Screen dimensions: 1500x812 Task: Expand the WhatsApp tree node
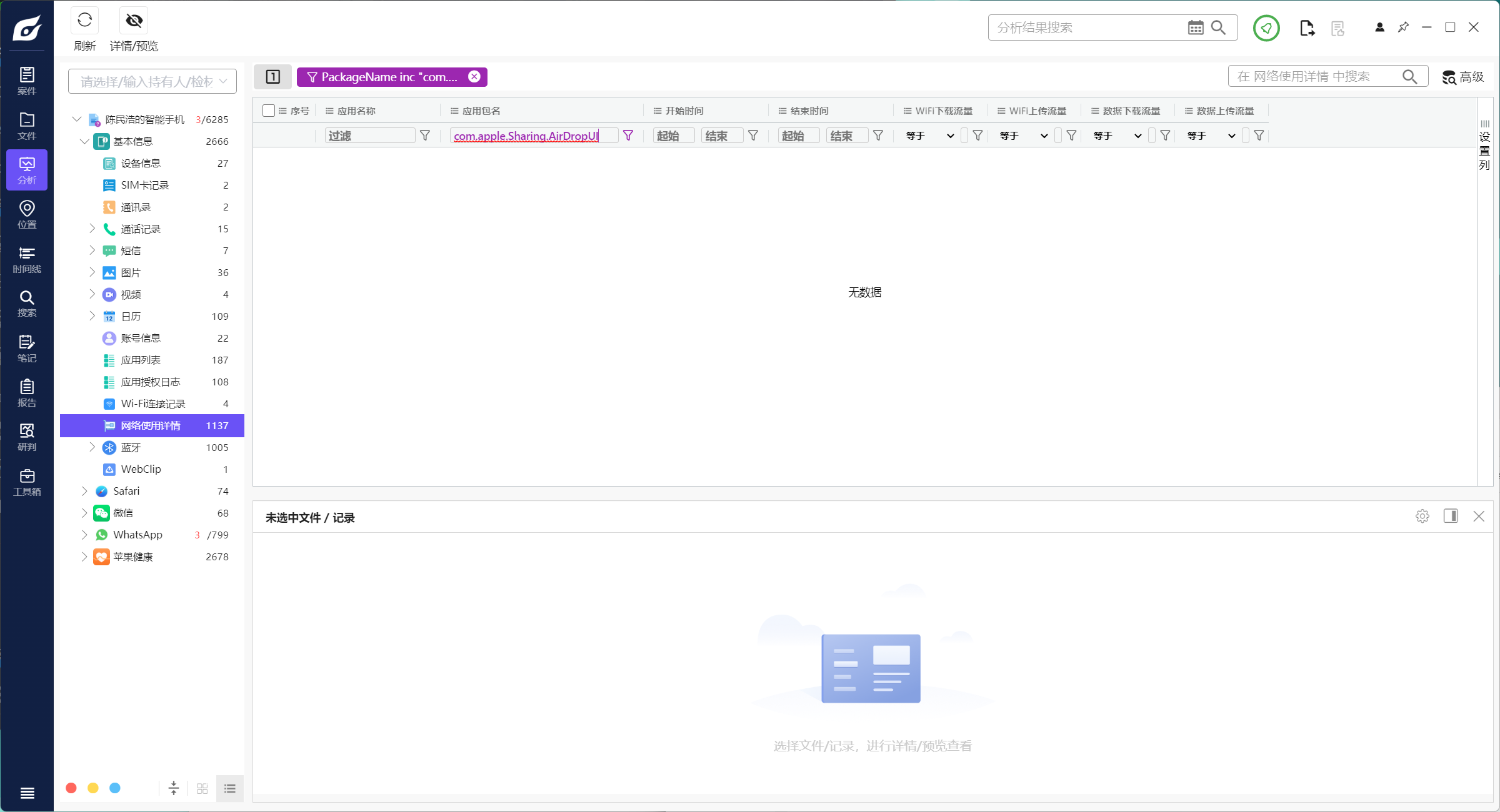pos(84,535)
